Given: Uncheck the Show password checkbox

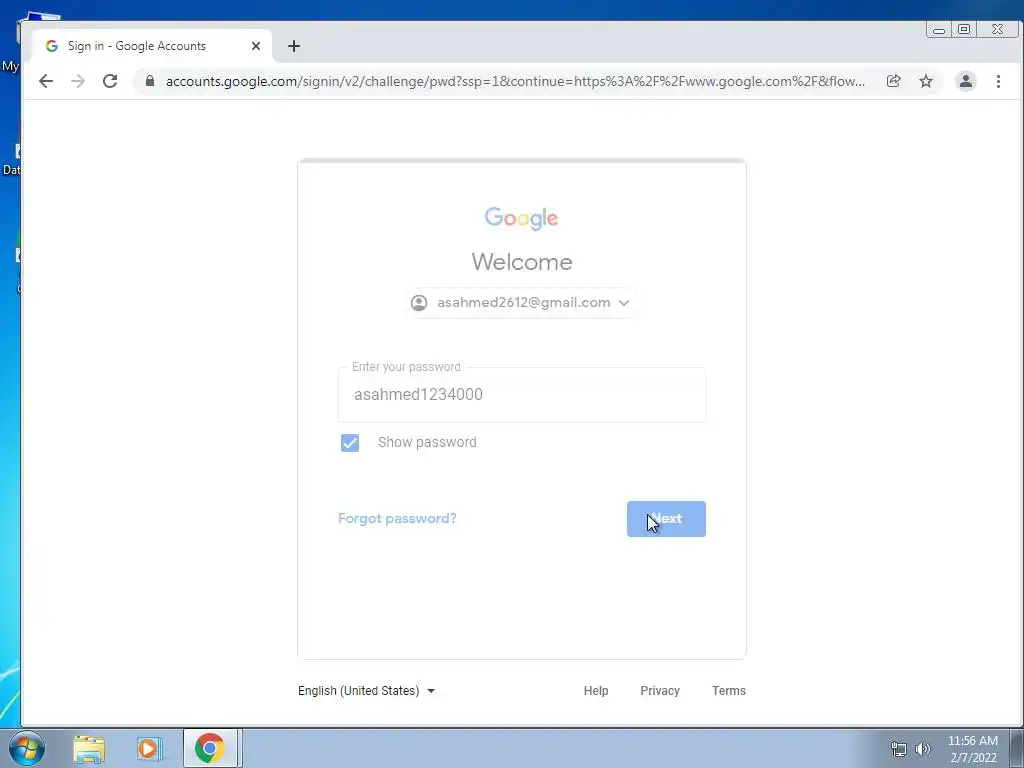Looking at the screenshot, I should click(350, 443).
